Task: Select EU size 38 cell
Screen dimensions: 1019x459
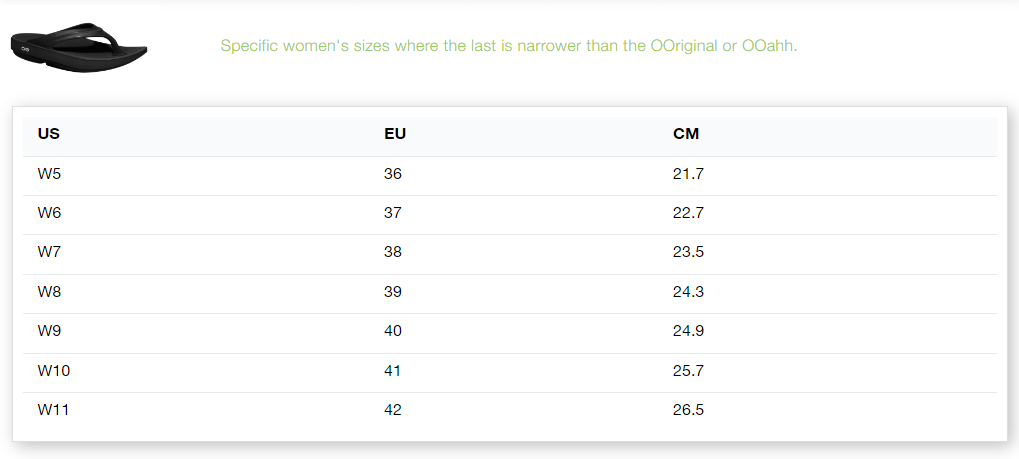Action: (393, 252)
